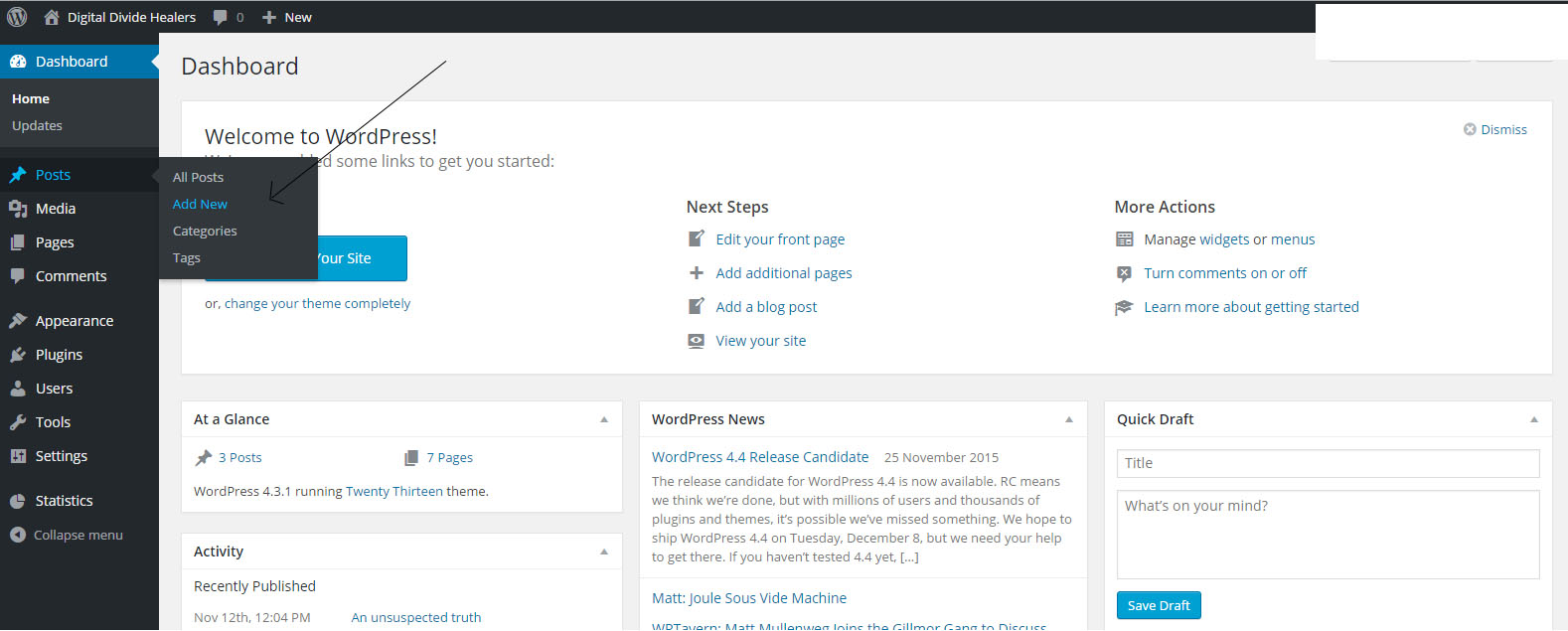Click Digital Divide Healers site name
The image size is (1568, 631).
point(131,17)
